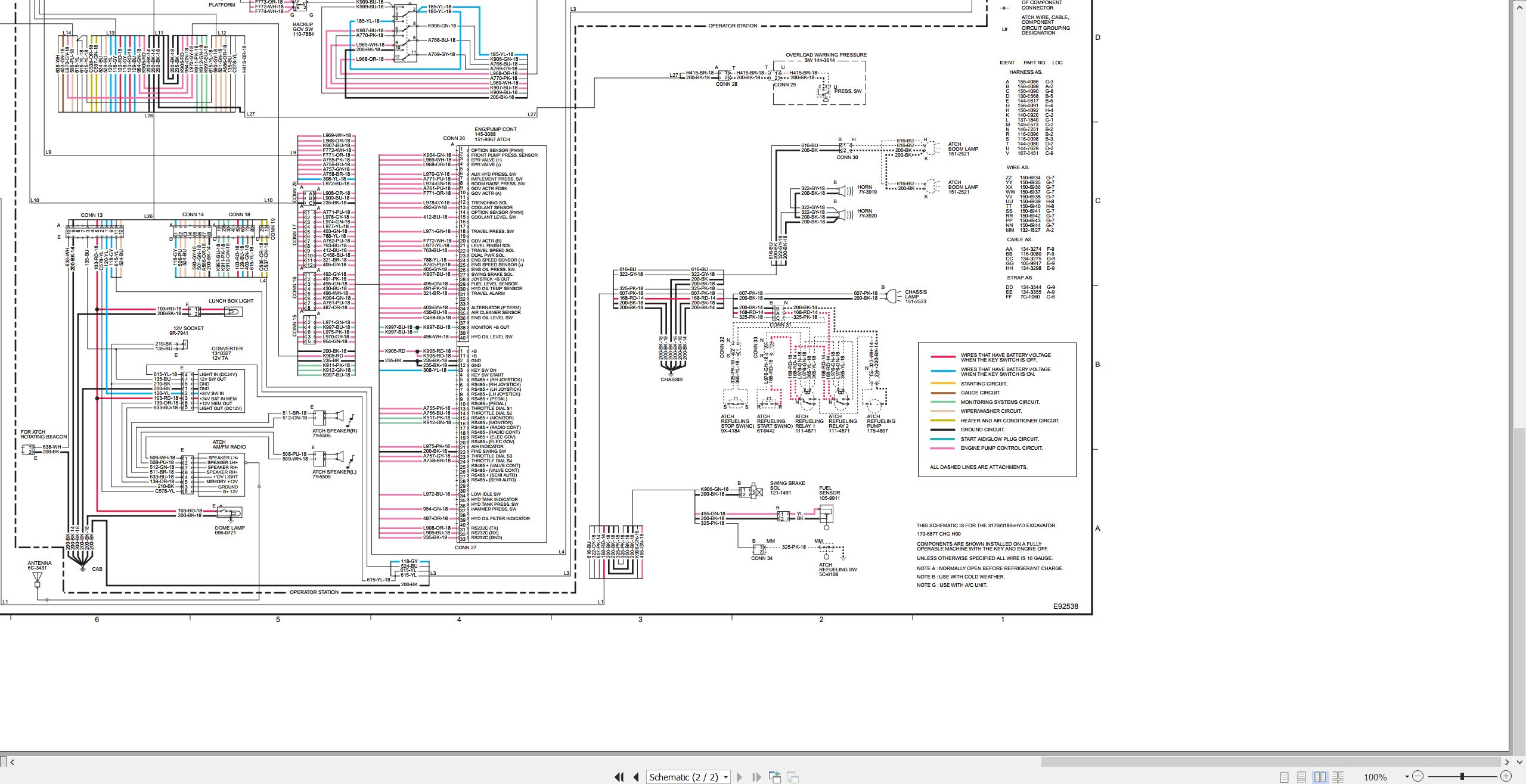Viewport: 1526px width, 784px height.
Task: Click the CHASSIS LAMP label
Action: point(916,294)
